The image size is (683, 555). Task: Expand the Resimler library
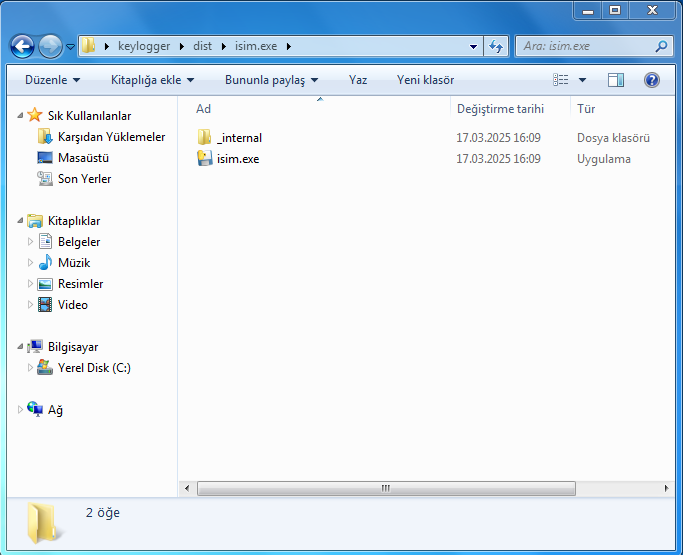[x=30, y=283]
